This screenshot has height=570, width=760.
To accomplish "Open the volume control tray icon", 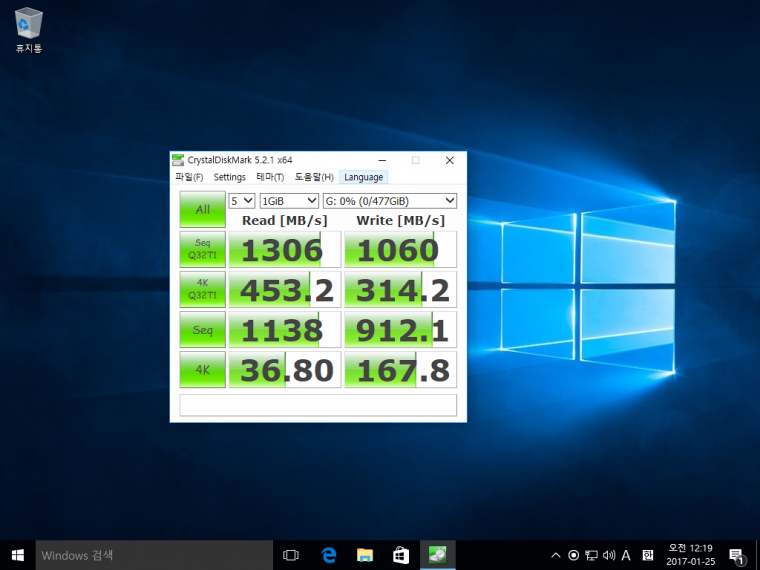I will click(609, 555).
